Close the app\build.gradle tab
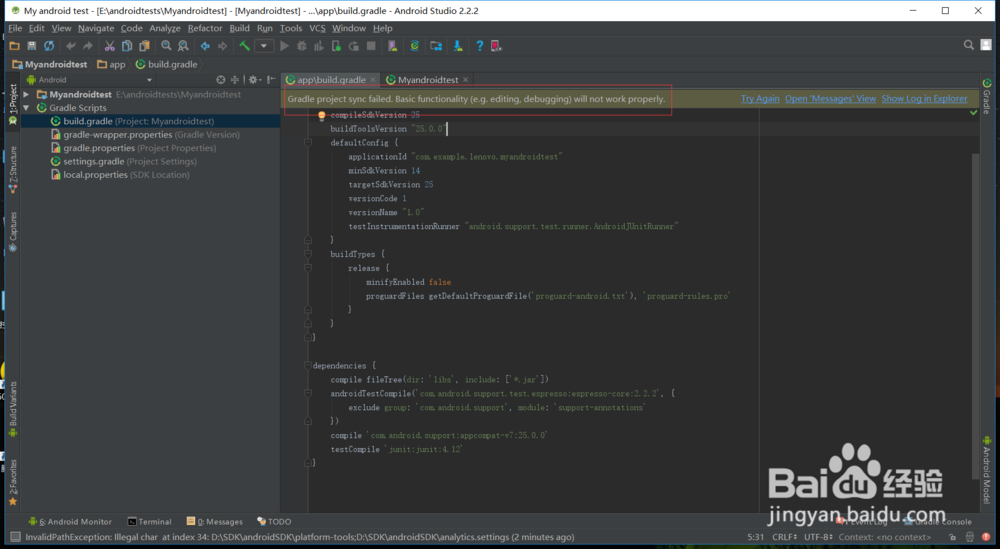1000x549 pixels. point(373,80)
